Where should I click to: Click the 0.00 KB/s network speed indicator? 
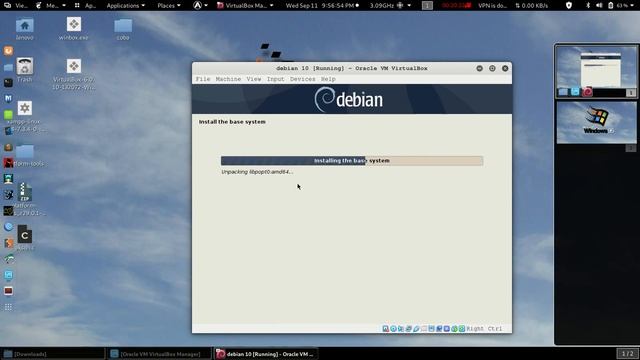point(531,5)
